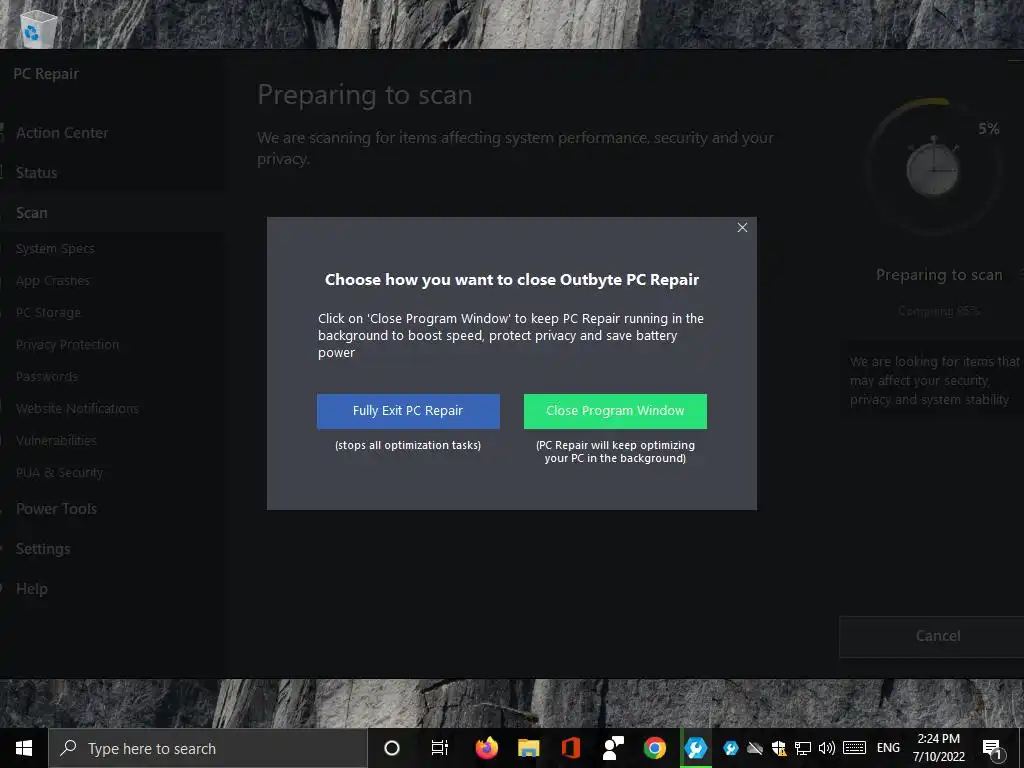
Task: Open Settings in the sidebar
Action: point(43,549)
